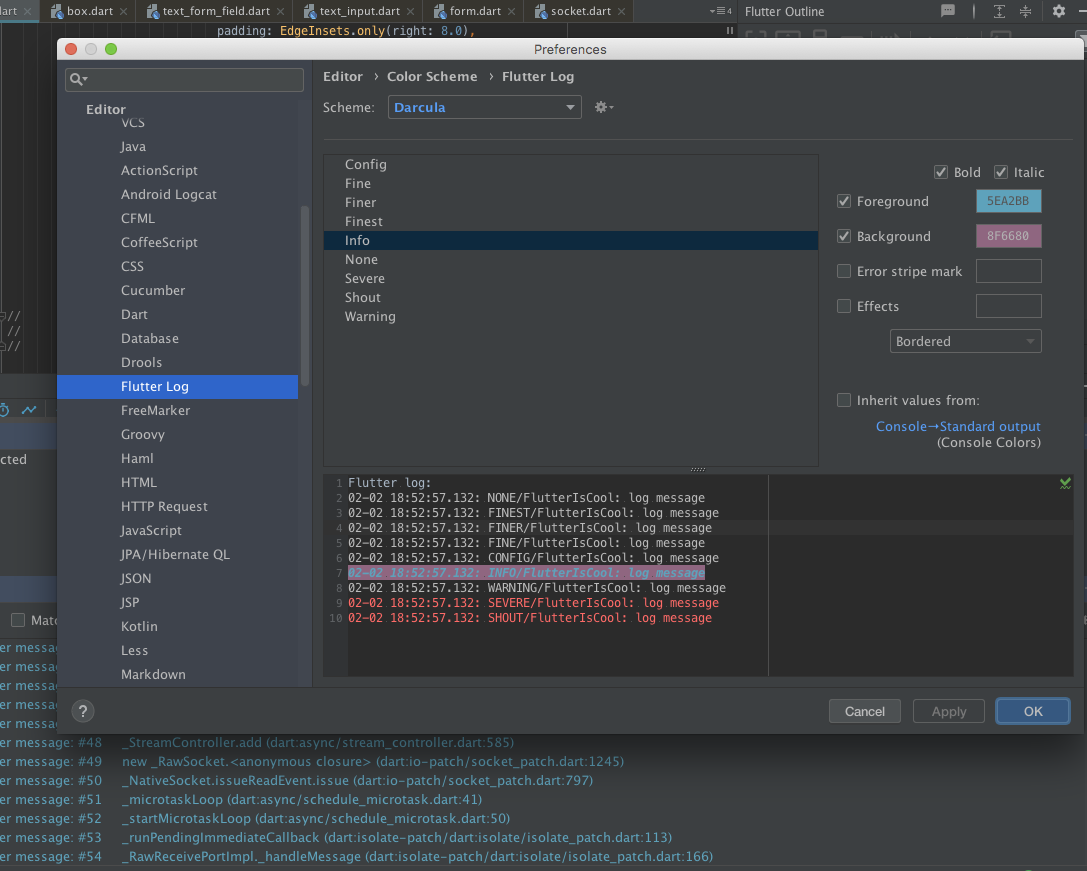Click the collapse-all icon in Flutter Outline
Image resolution: width=1087 pixels, height=871 pixels.
click(1025, 11)
